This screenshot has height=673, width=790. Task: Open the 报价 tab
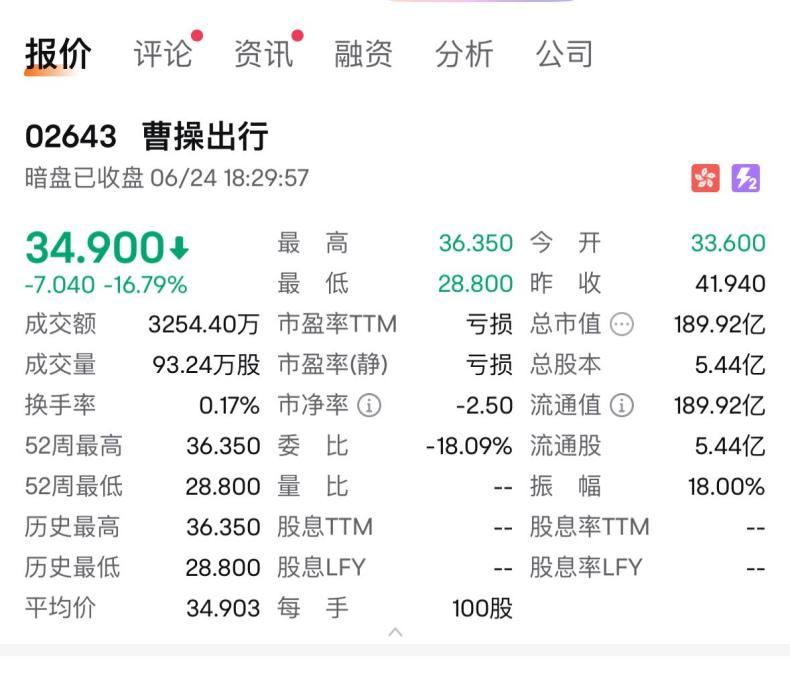point(58,54)
